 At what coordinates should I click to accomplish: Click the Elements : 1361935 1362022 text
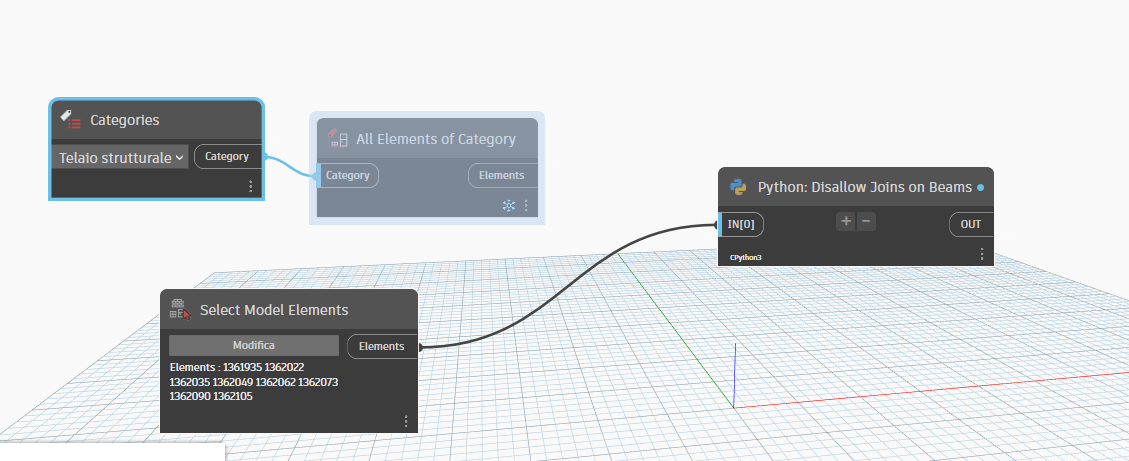click(237, 367)
